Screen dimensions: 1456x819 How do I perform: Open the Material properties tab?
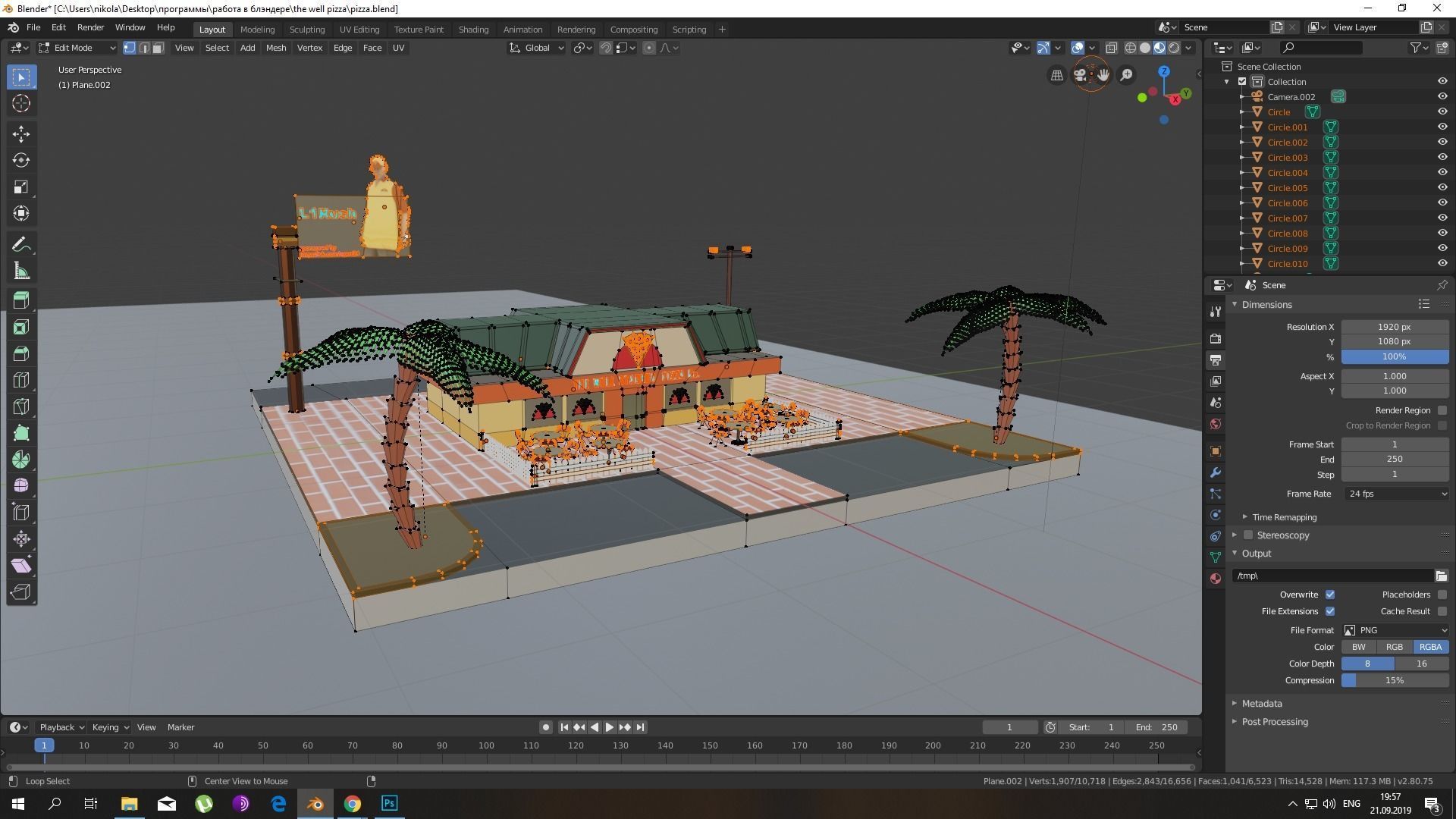pos(1216,579)
